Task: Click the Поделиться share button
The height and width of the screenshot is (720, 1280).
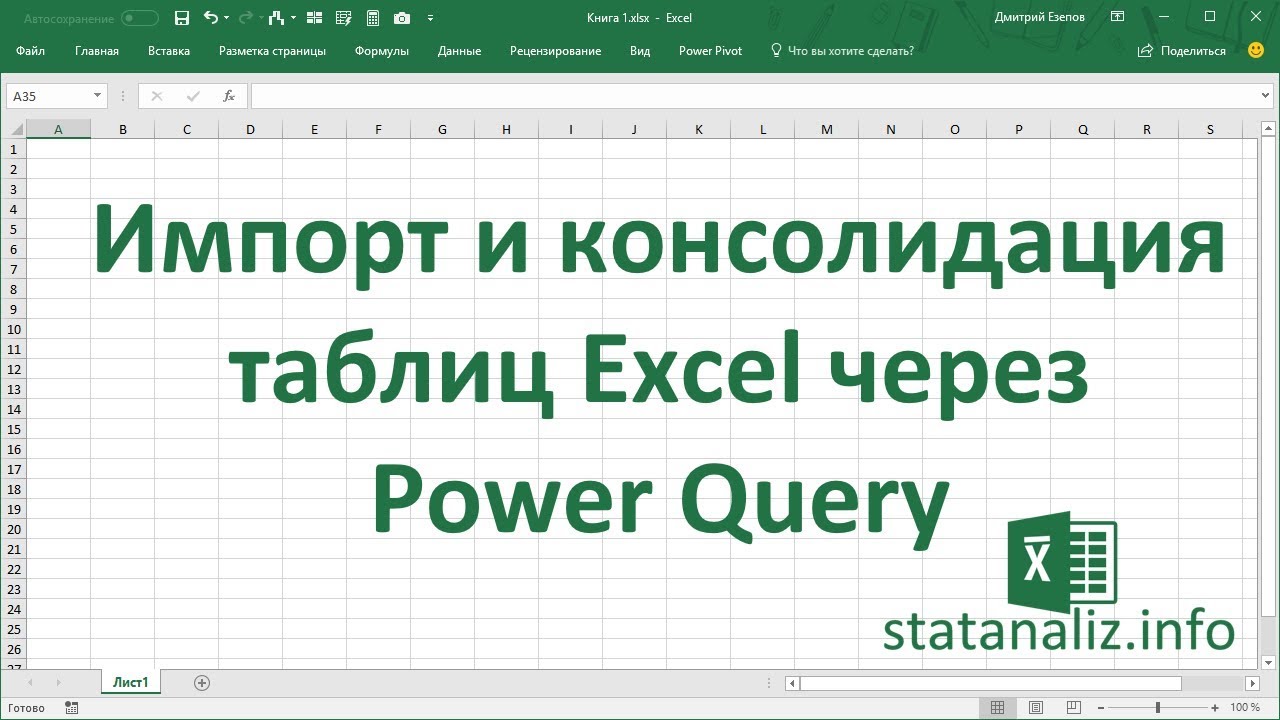Action: pos(1182,51)
